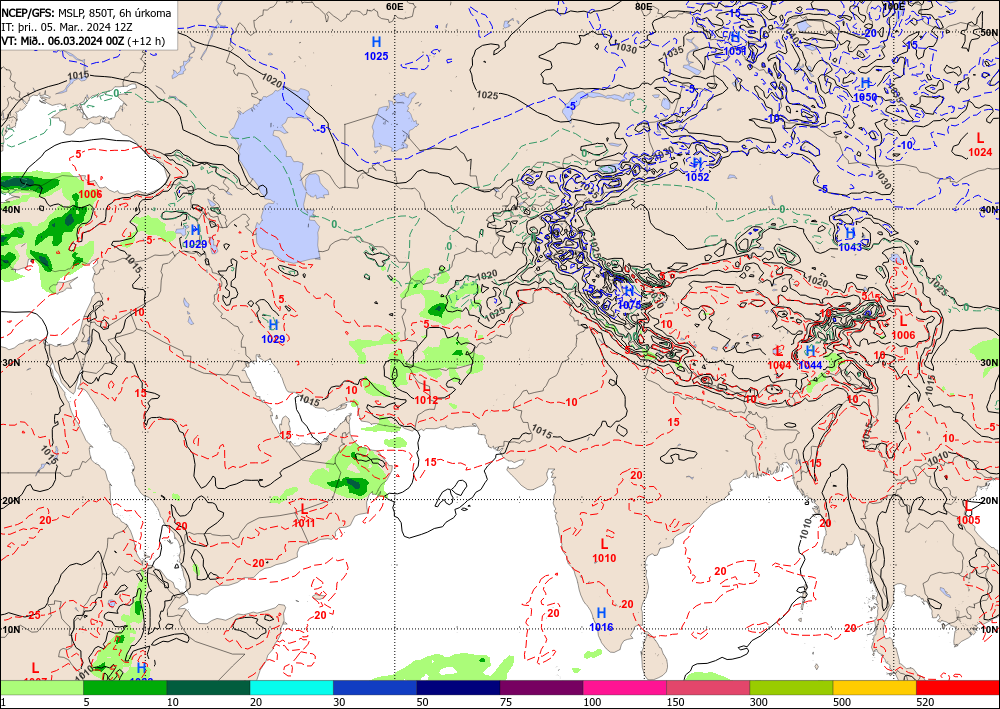Viewport: 1000px width, 709px height.
Task: Click the legend value '520'
Action: click(925, 702)
